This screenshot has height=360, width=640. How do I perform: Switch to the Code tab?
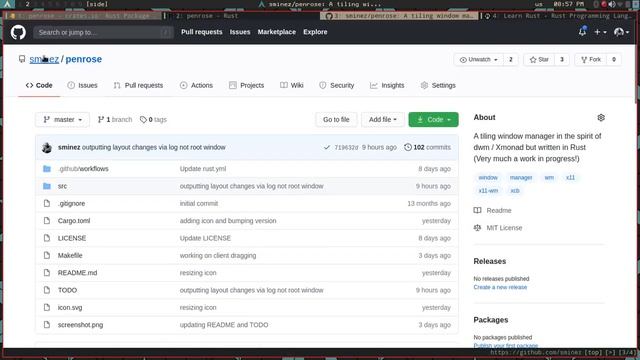click(39, 85)
